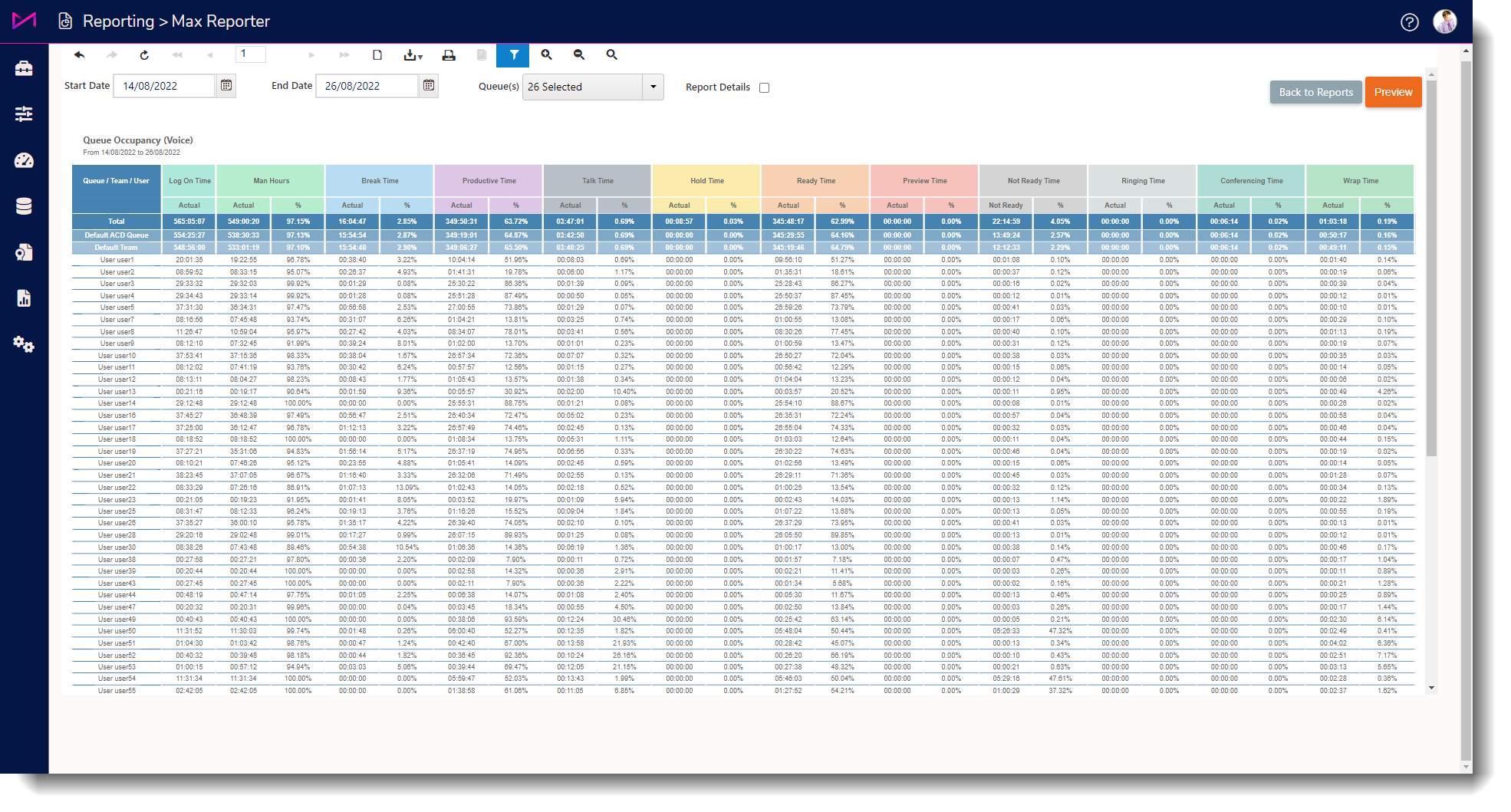Image resolution: width=1511 pixels, height=812 pixels.
Task: Click the page scrollbar up arrow
Action: (1466, 51)
